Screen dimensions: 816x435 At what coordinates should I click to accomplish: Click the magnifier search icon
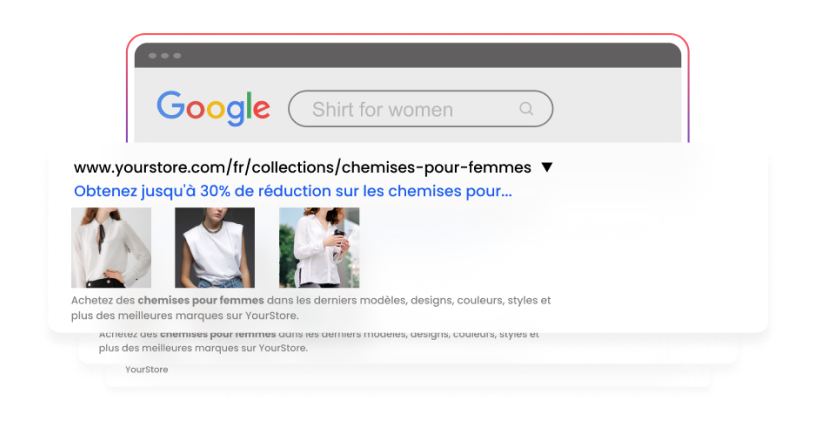coord(526,108)
